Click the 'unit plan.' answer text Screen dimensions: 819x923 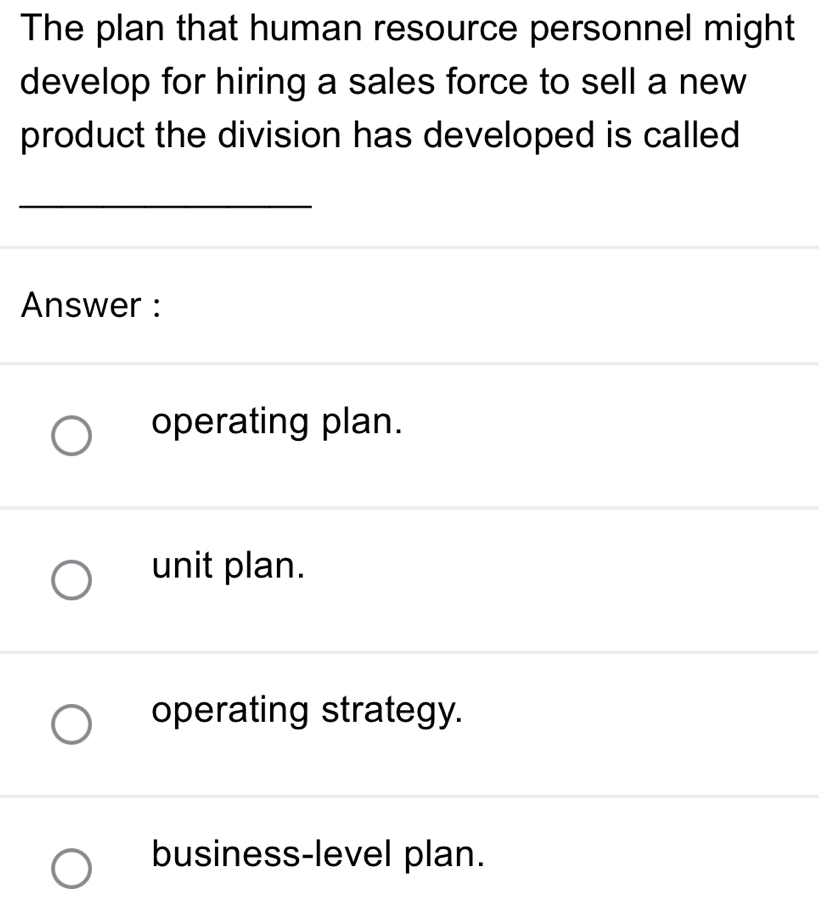[x=227, y=567]
